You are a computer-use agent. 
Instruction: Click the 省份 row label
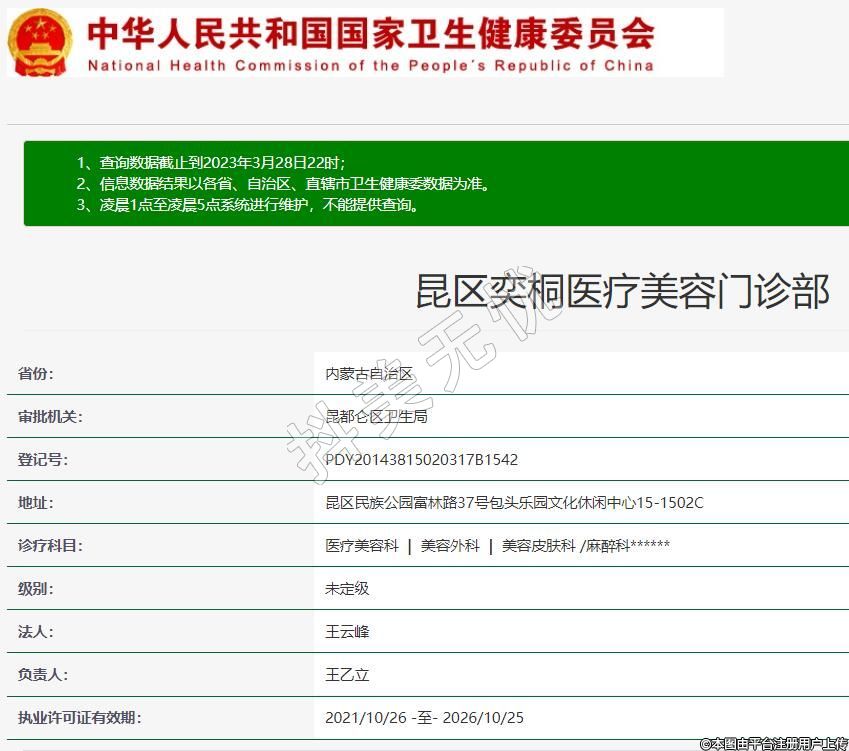(36, 374)
